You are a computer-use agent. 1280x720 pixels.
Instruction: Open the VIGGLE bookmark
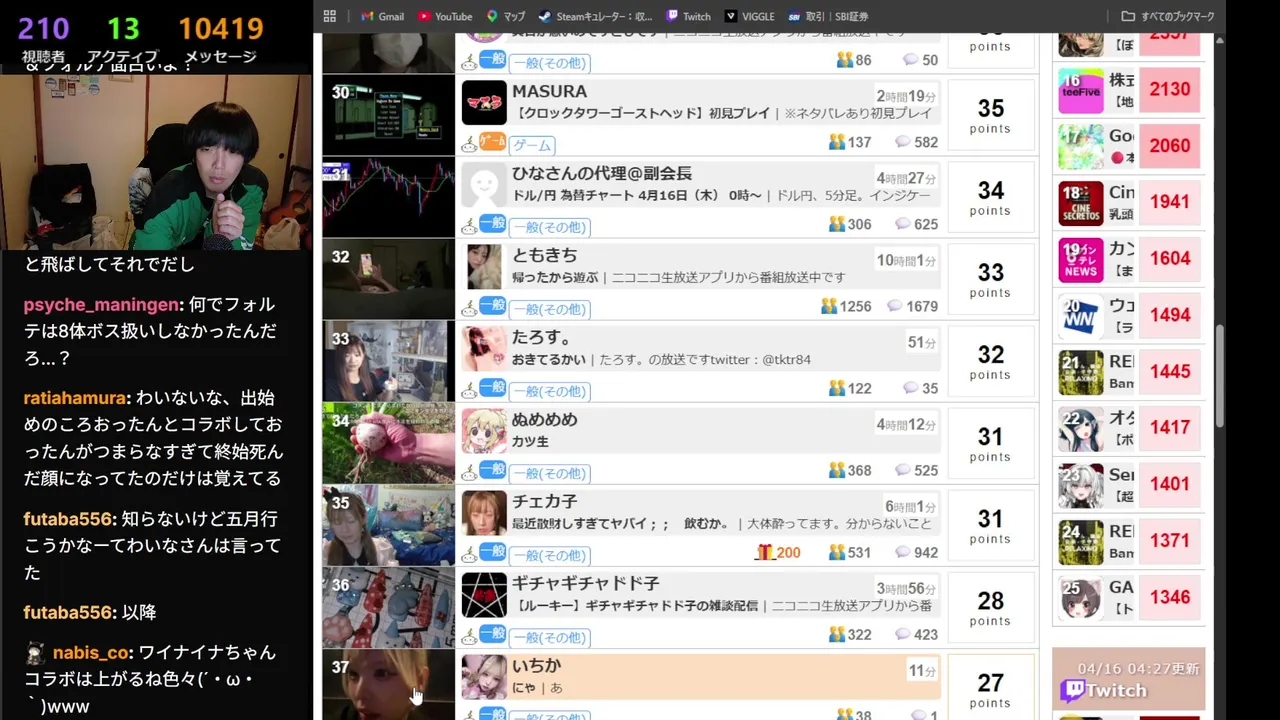click(x=749, y=16)
